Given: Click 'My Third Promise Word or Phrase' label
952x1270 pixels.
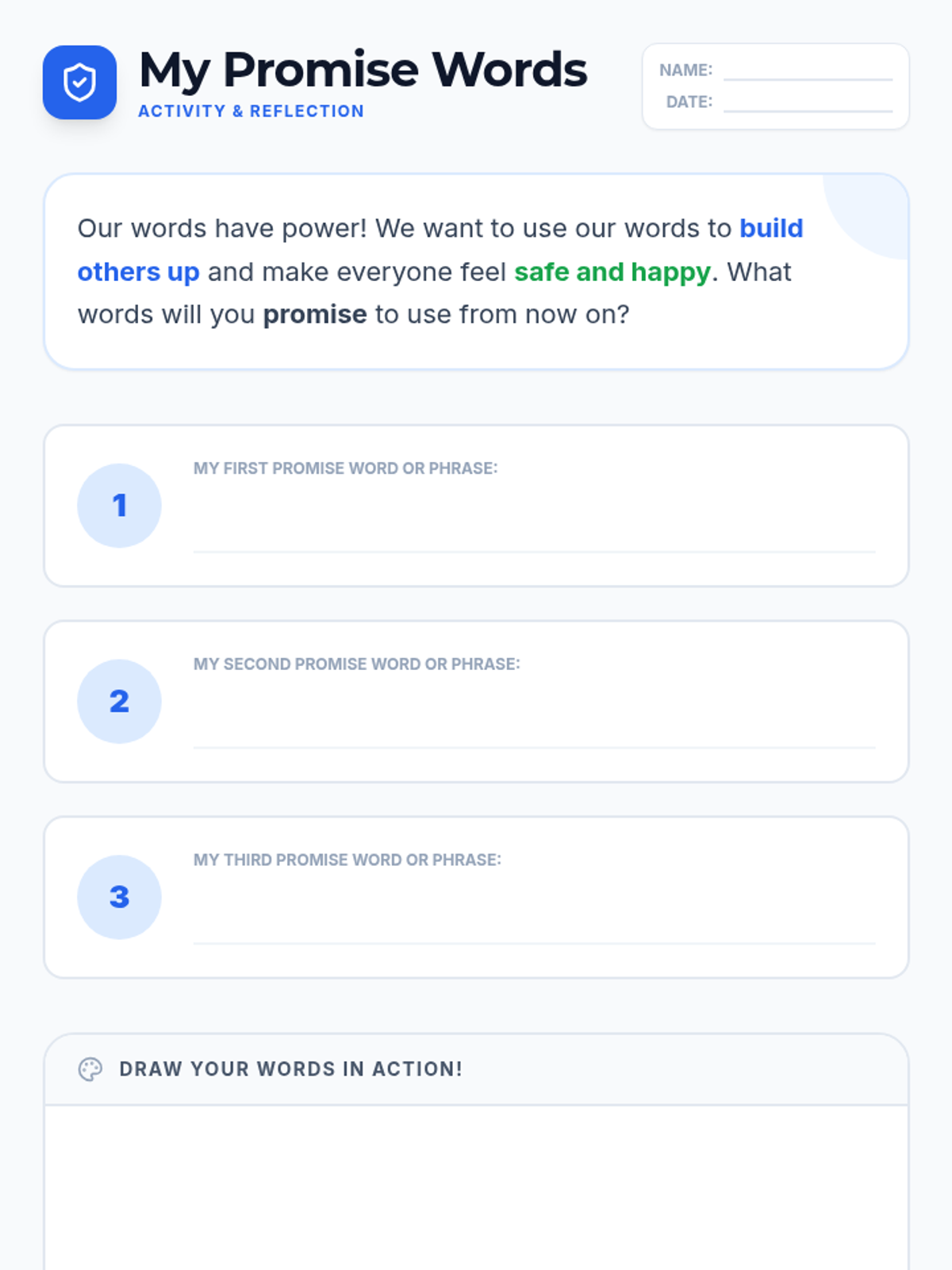Looking at the screenshot, I should (347, 860).
